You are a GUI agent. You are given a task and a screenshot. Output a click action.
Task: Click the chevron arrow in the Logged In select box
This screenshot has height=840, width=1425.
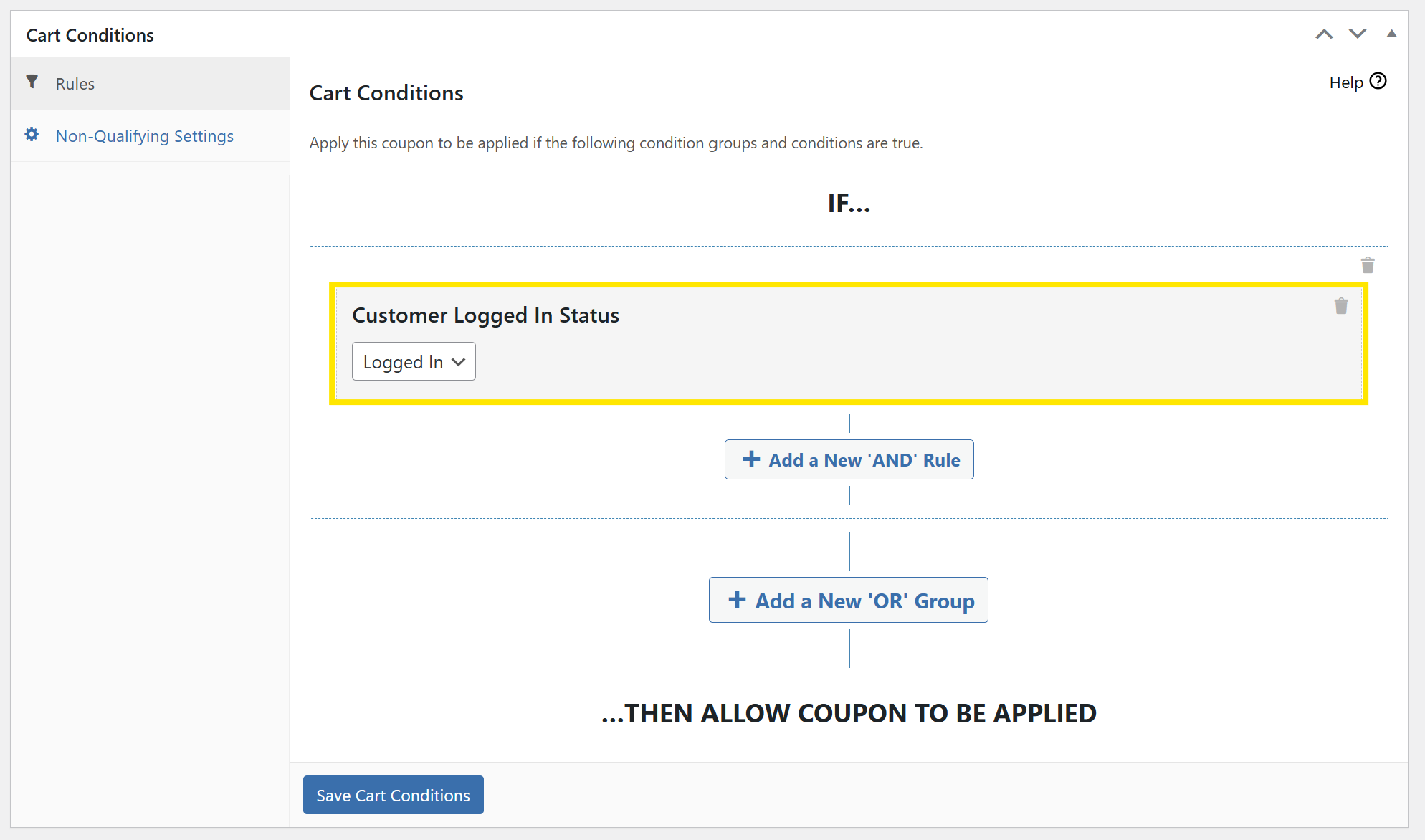click(x=459, y=362)
